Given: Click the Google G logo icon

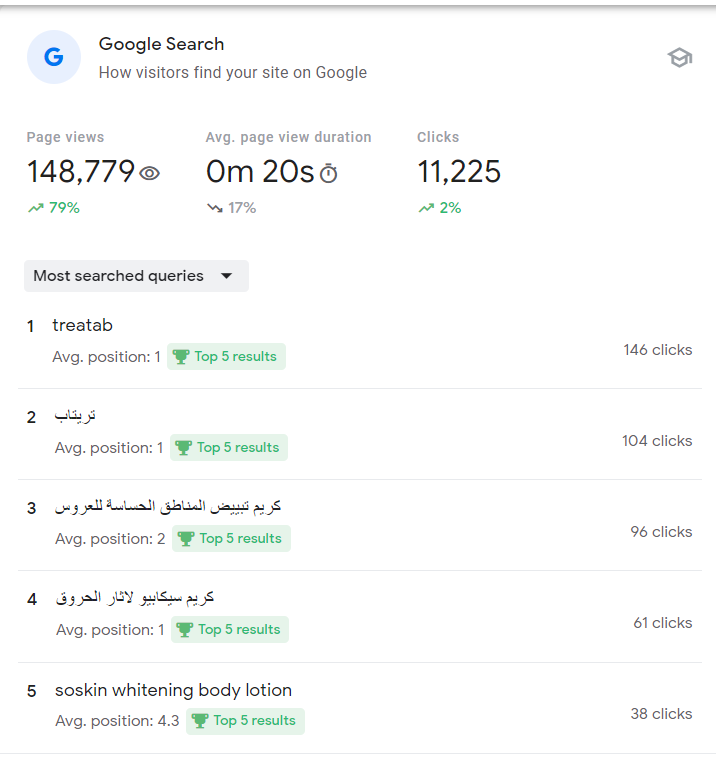Looking at the screenshot, I should 54,57.
